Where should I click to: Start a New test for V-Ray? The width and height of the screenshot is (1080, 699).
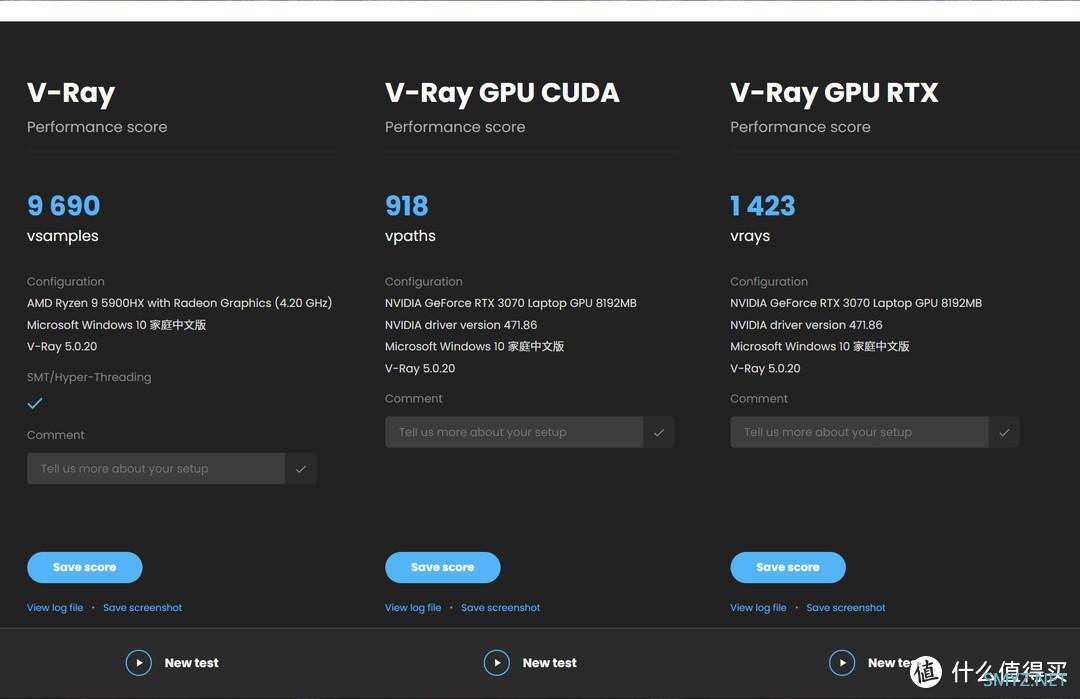pyautogui.click(x=191, y=663)
